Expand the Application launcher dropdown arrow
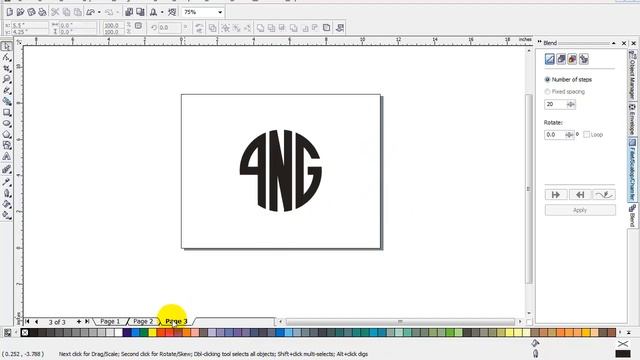Viewport: 640px width, 360px height. 162,13
